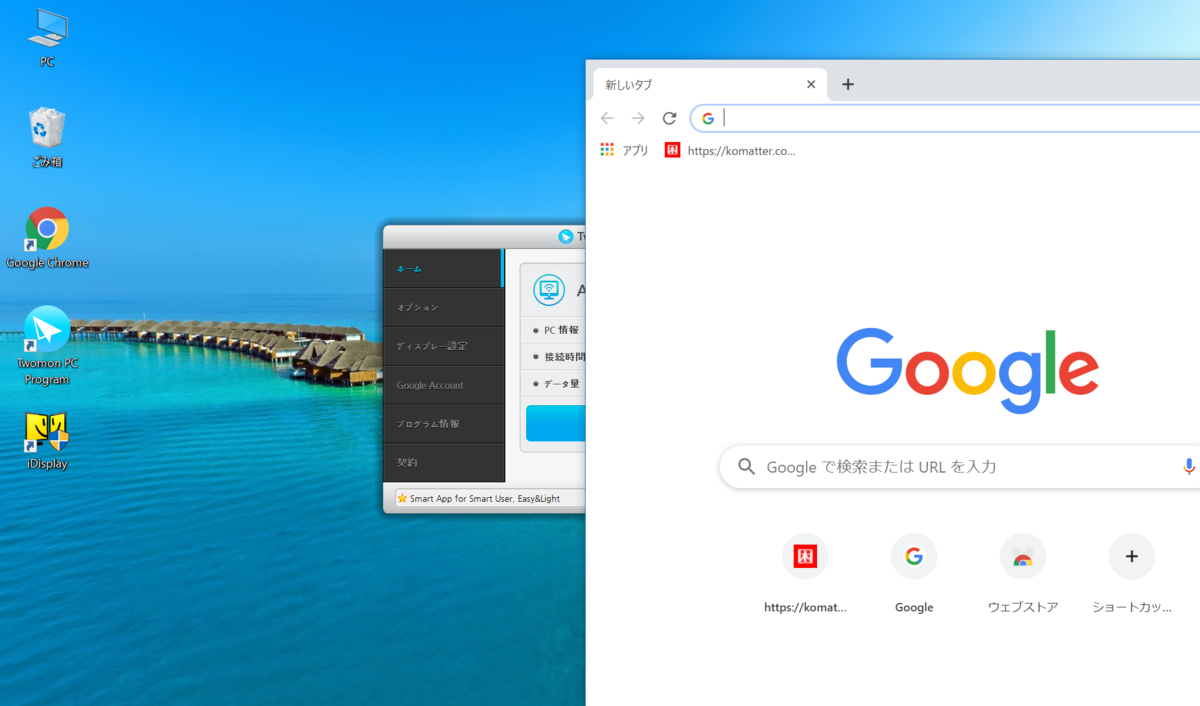Start voice search with microphone icon
This screenshot has width=1200, height=706.
(x=1188, y=467)
